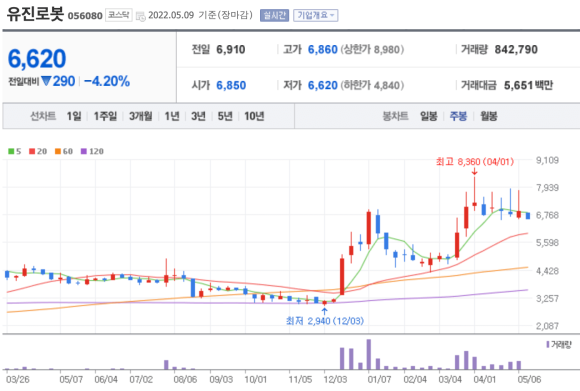The height and width of the screenshot is (391, 580).
Task: Click the purple 거래량 volume legend
Action: (559, 344)
